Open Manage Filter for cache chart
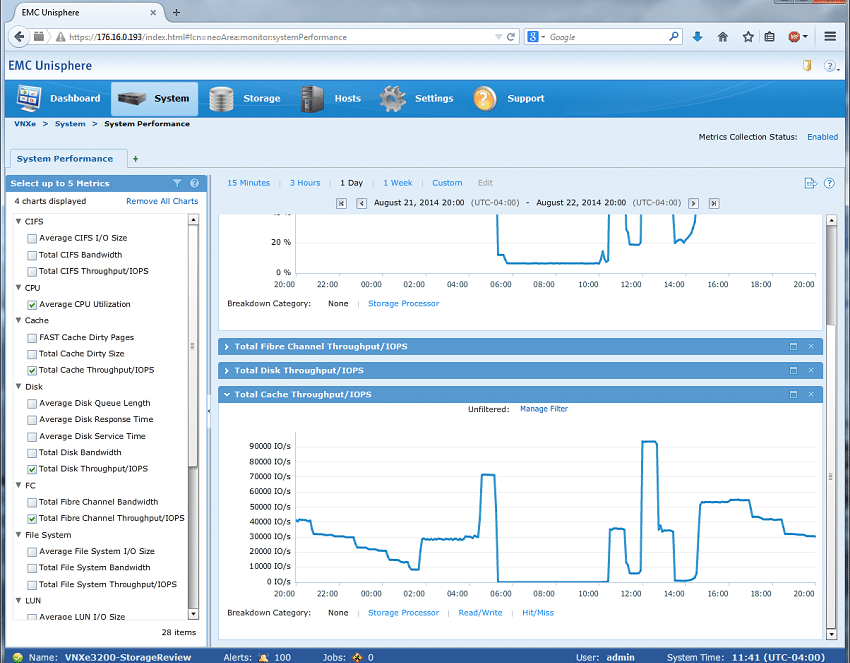Image resolution: width=850 pixels, height=663 pixels. tap(544, 409)
